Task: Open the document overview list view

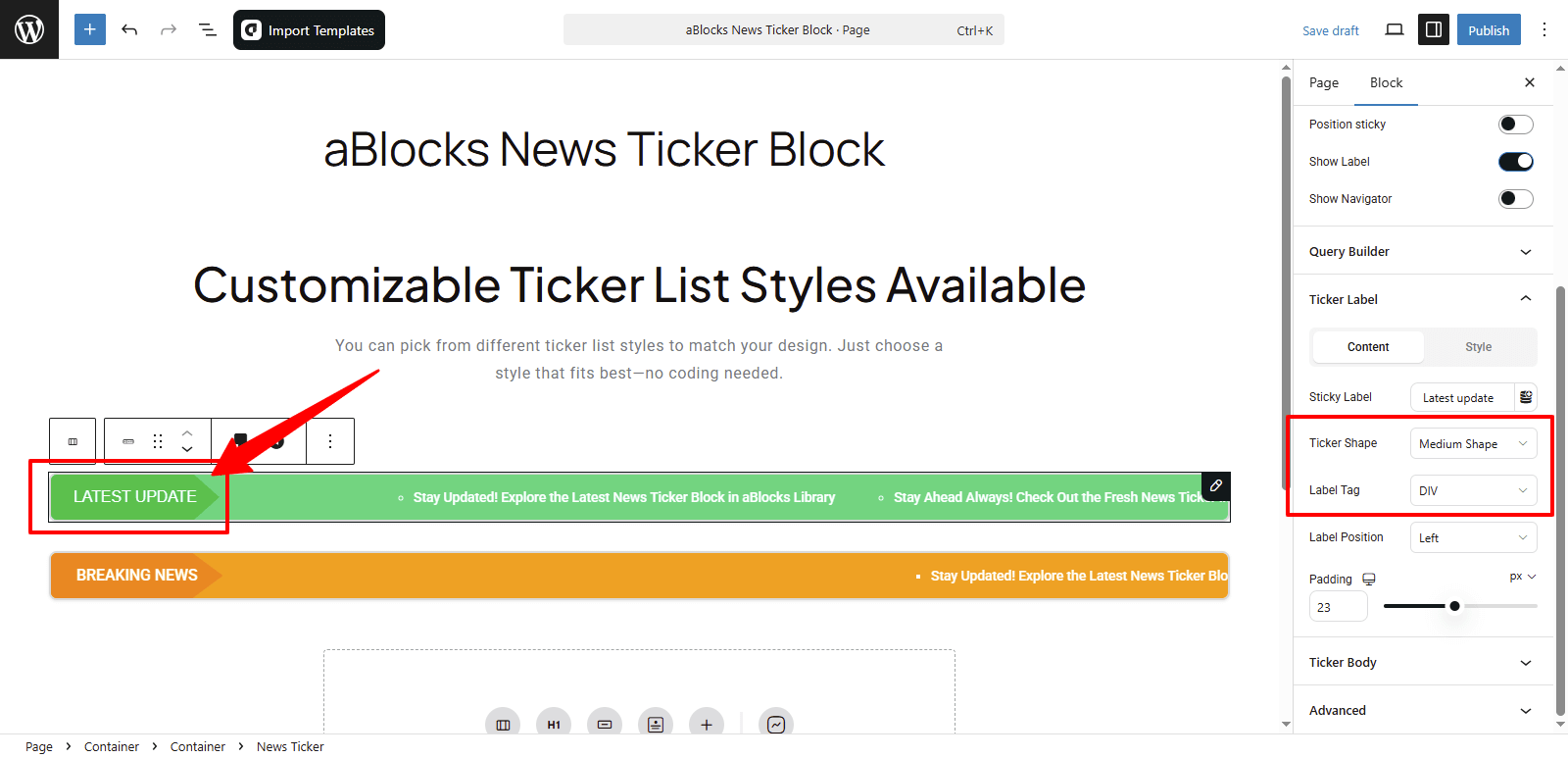Action: point(208,29)
